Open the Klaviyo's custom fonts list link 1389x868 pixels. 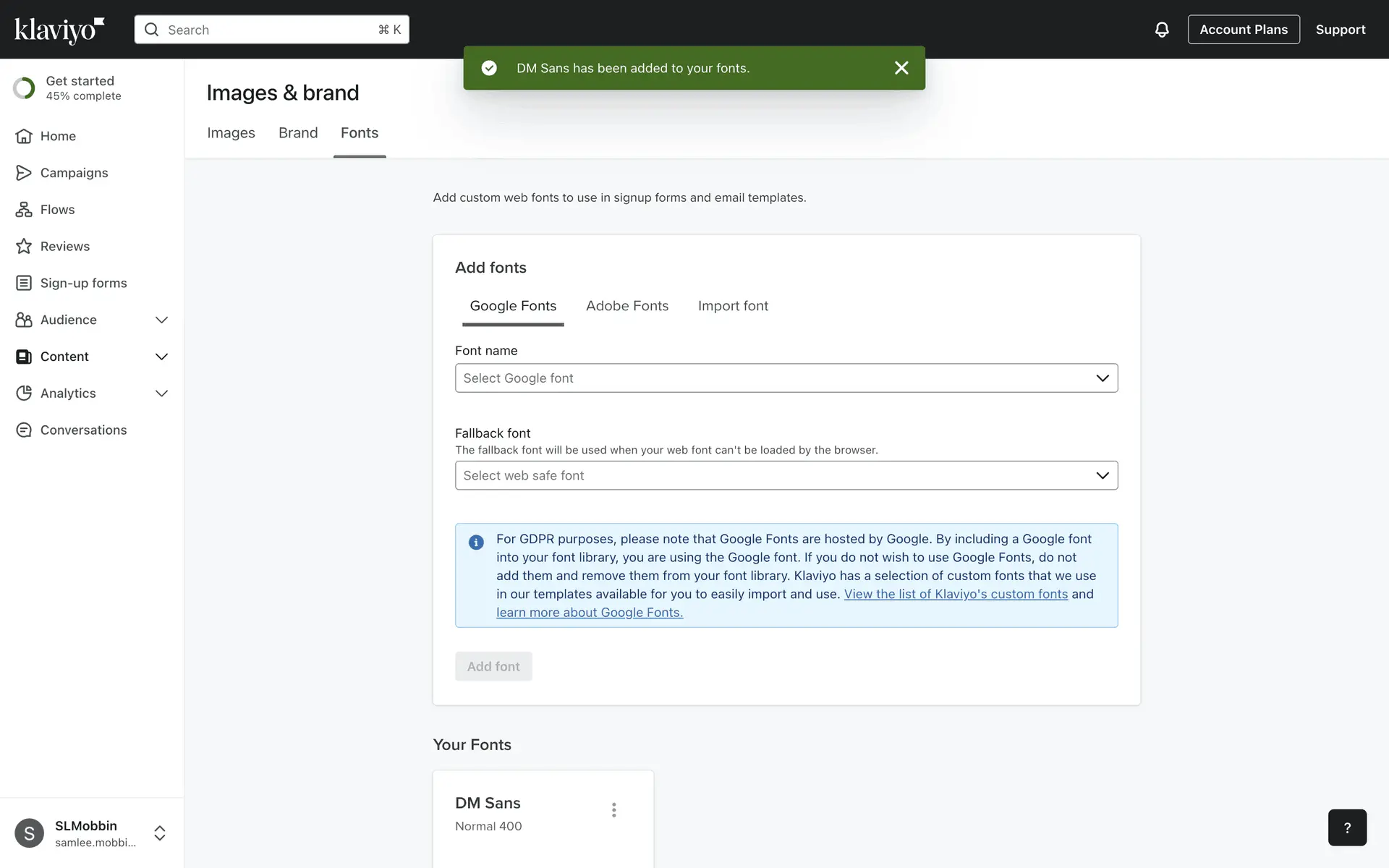(x=955, y=594)
